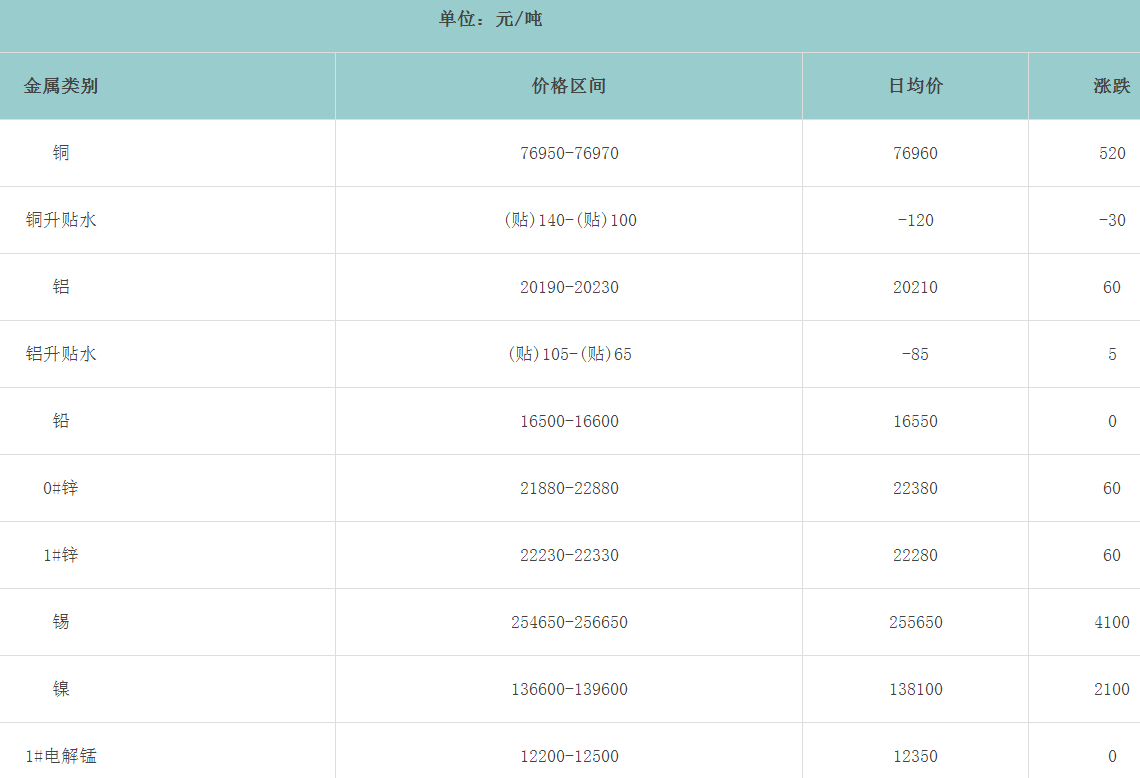Select the 21880-22880 price range cell

pos(569,488)
